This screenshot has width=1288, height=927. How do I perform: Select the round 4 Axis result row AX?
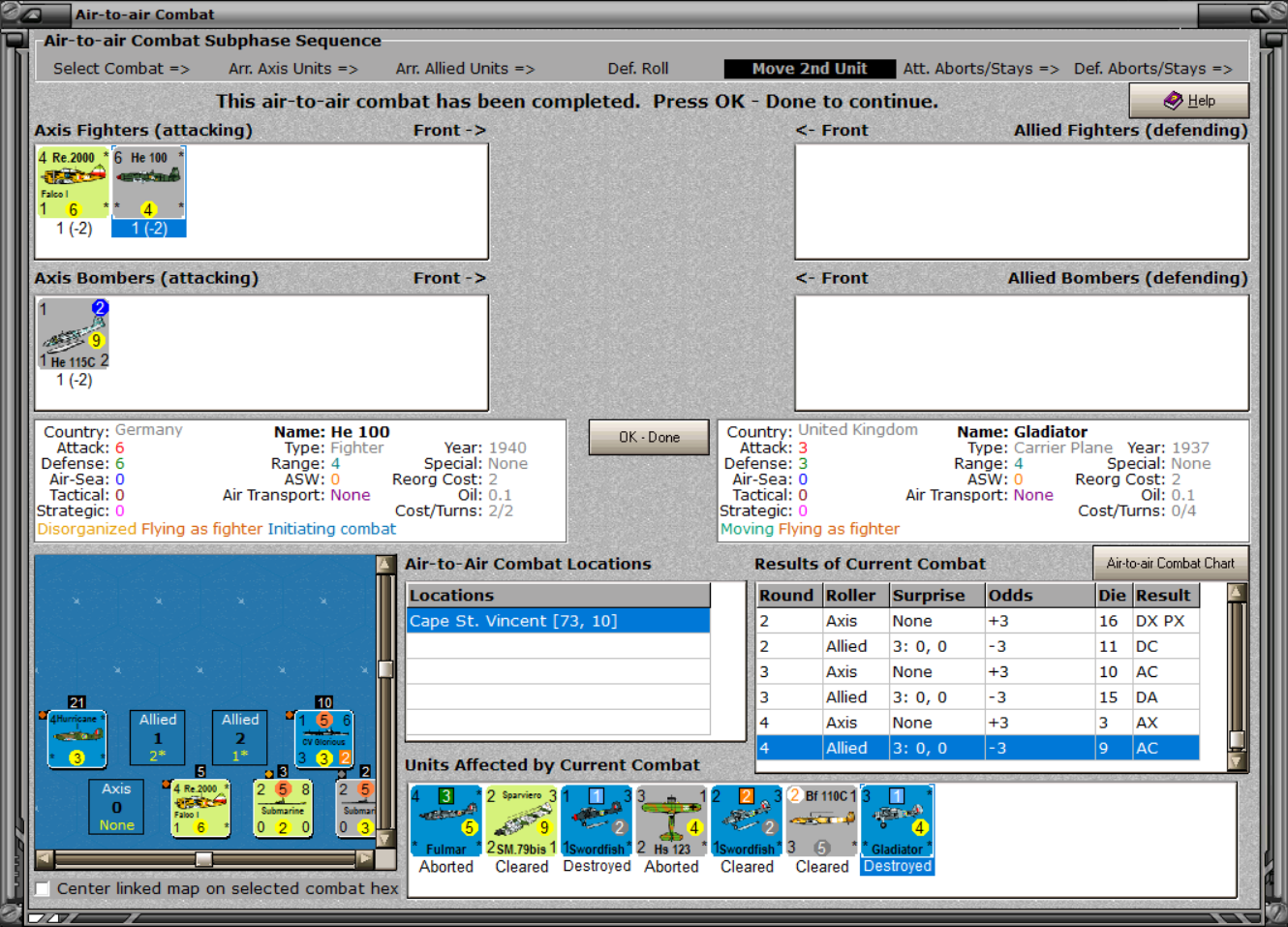(x=977, y=723)
